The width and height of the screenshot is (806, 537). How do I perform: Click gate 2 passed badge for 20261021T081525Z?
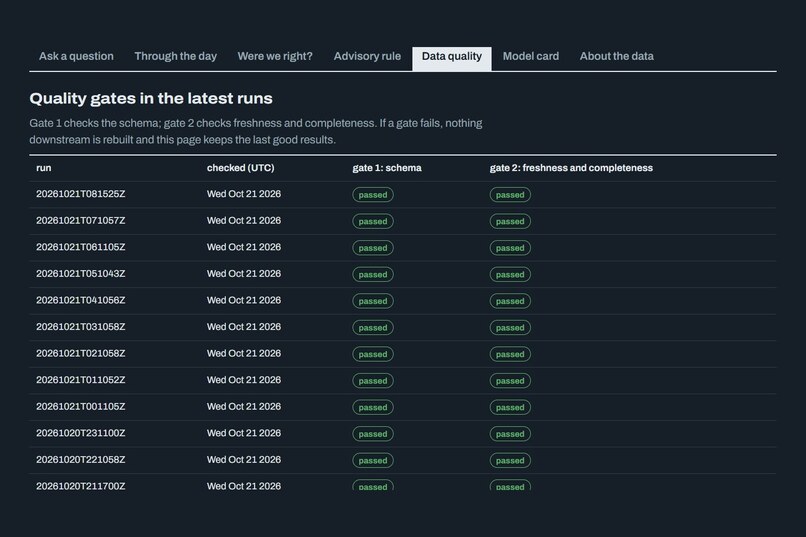point(510,195)
